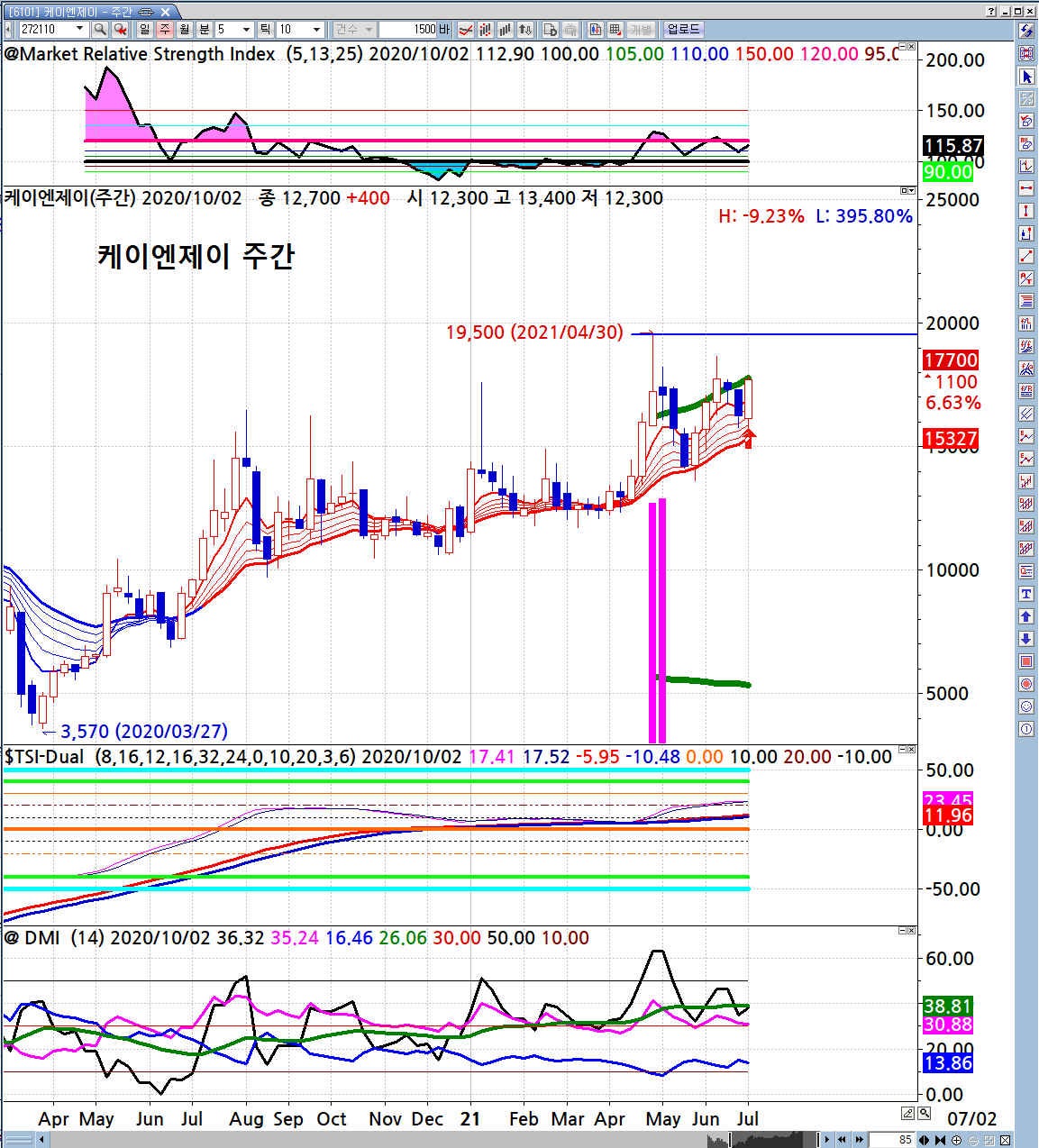
Task: Maximize the price chart panel
Action: [x=904, y=190]
